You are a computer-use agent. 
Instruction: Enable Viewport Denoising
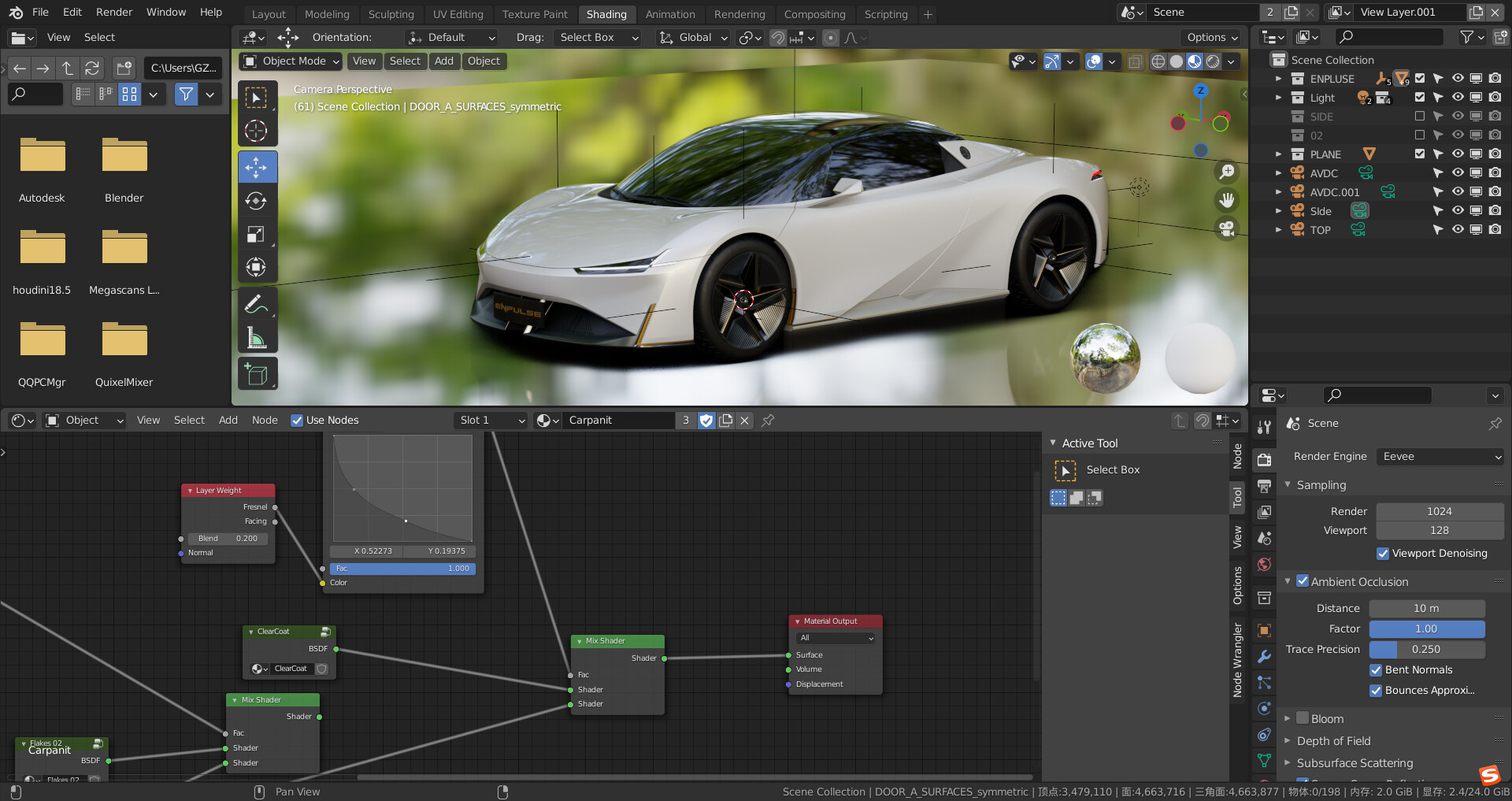(1382, 553)
